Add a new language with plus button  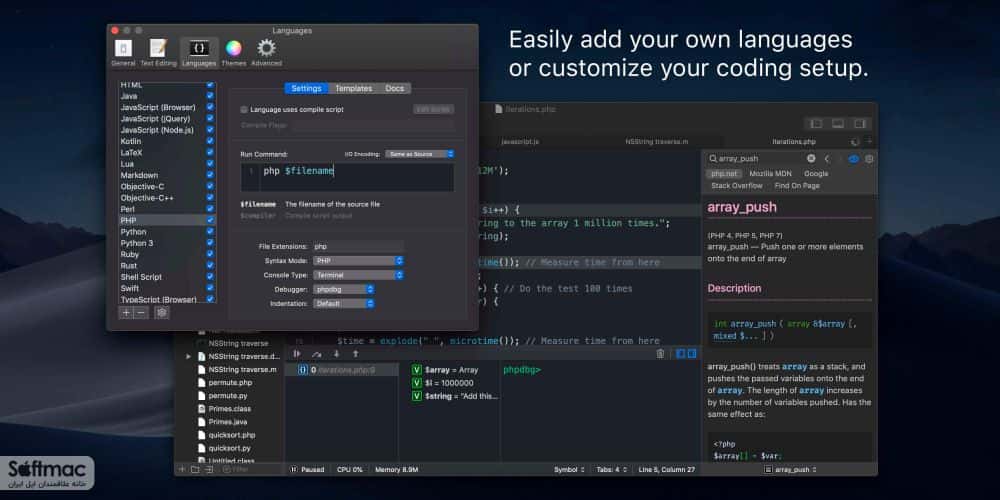[x=126, y=312]
